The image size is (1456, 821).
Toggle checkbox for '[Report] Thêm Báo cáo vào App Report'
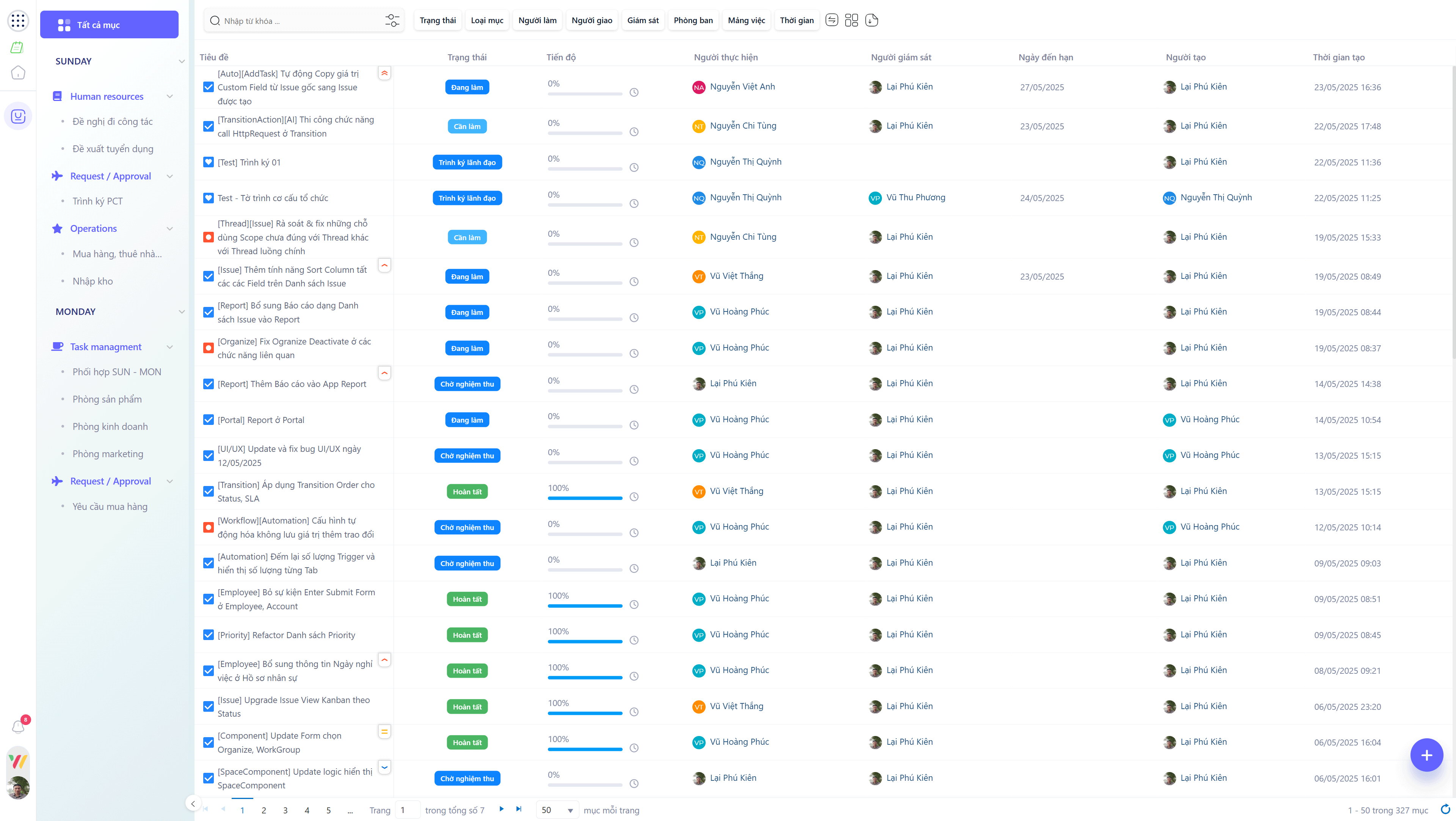(x=208, y=384)
